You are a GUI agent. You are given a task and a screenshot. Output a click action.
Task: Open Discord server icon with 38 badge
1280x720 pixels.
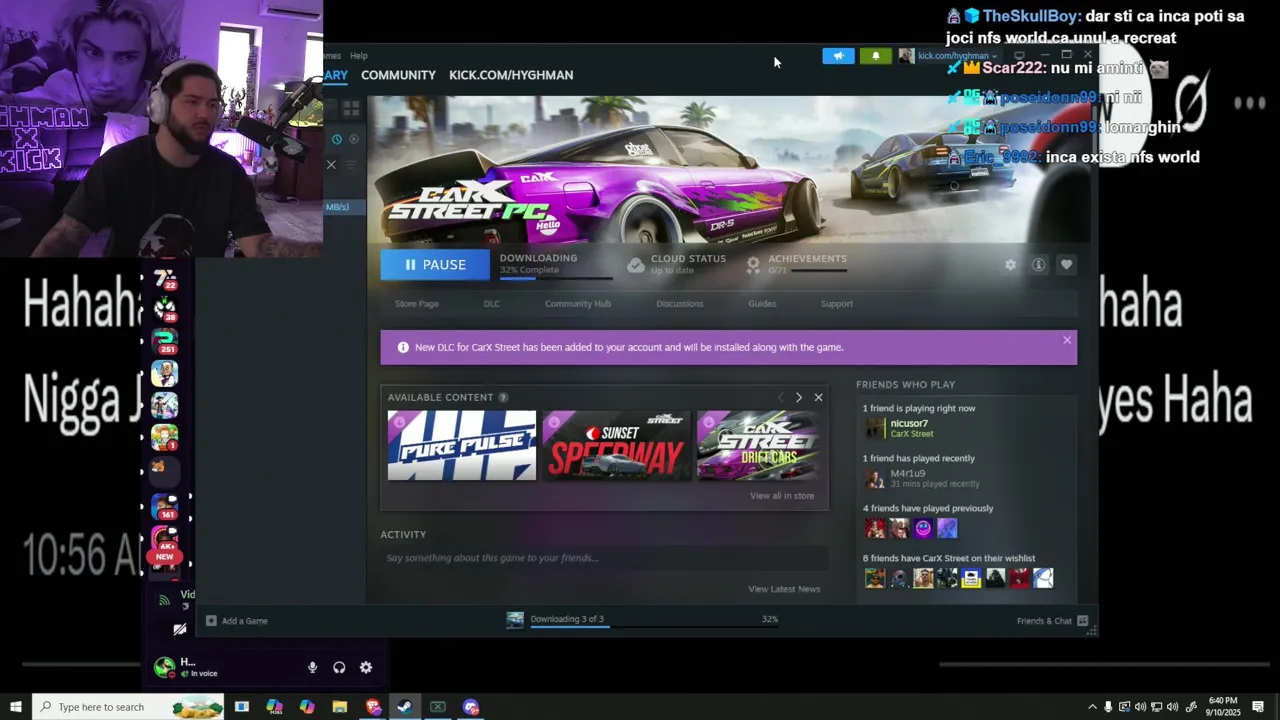click(165, 310)
